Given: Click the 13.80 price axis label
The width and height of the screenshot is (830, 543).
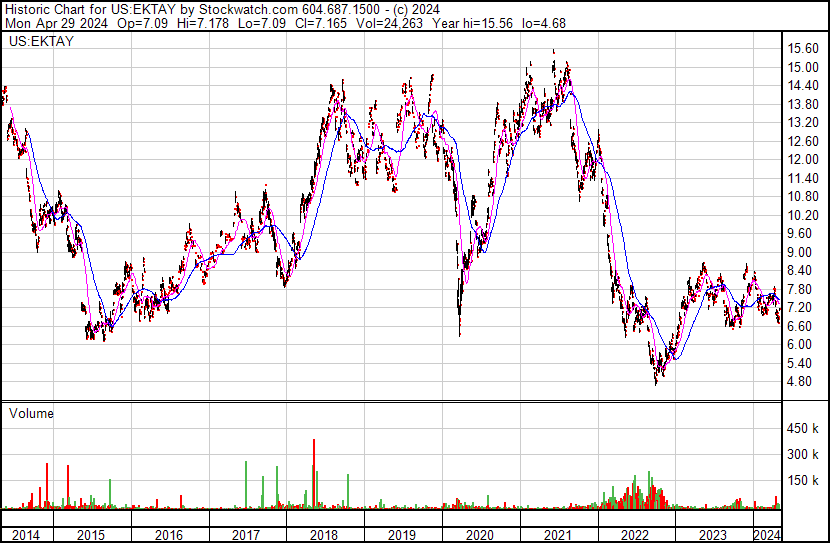Looking at the screenshot, I should pos(803,104).
